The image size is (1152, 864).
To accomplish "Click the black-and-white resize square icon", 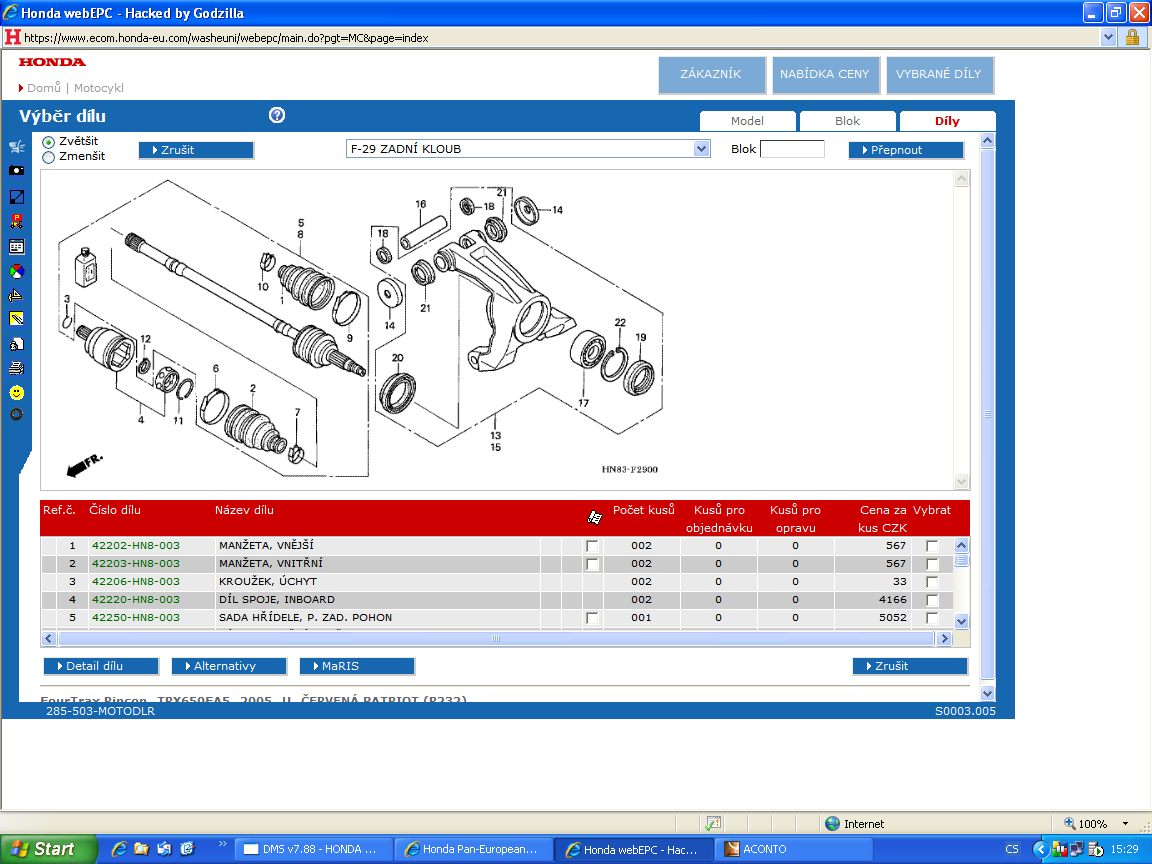I will (16, 196).
